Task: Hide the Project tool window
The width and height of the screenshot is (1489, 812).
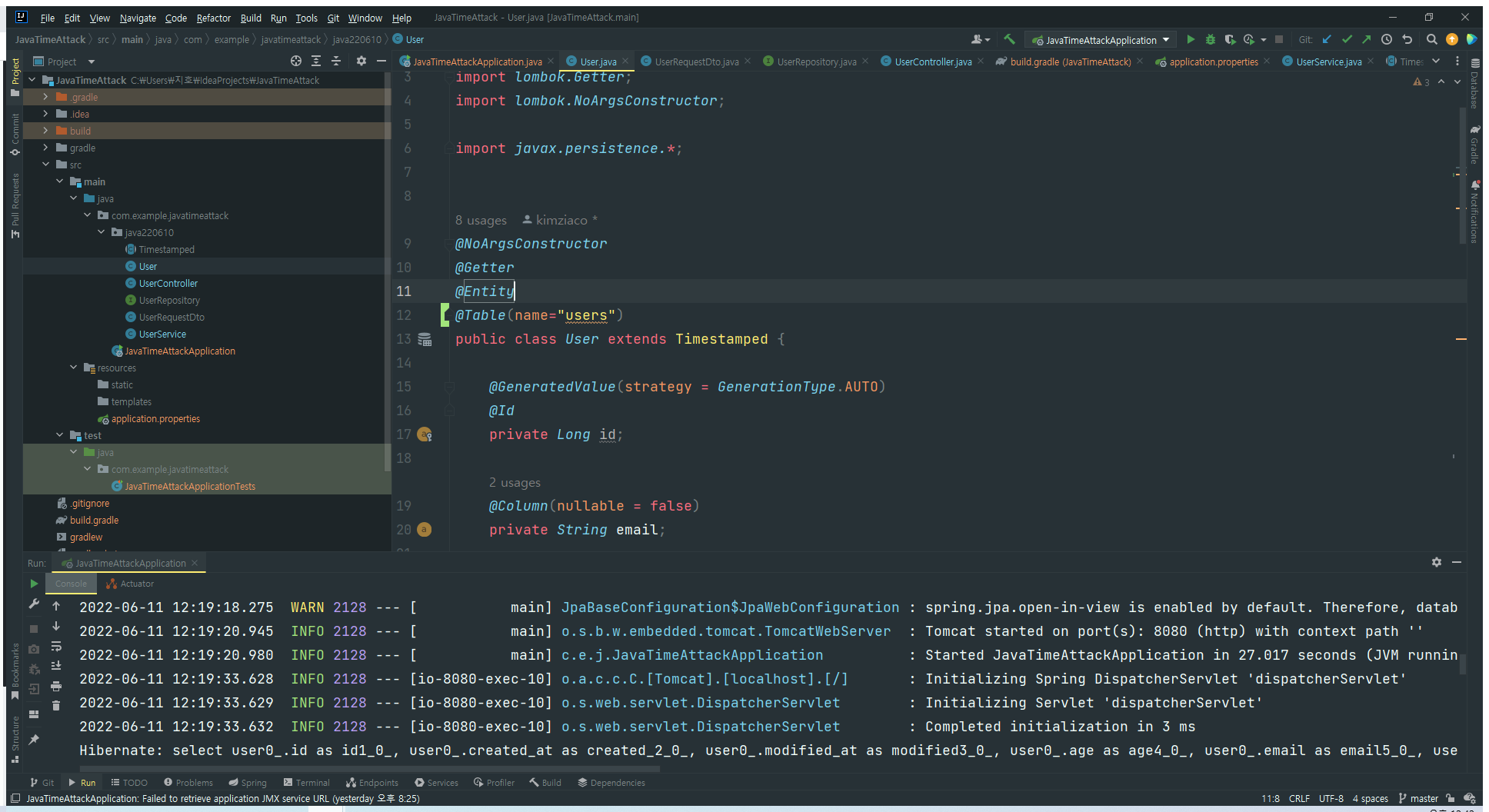Action: point(381,61)
